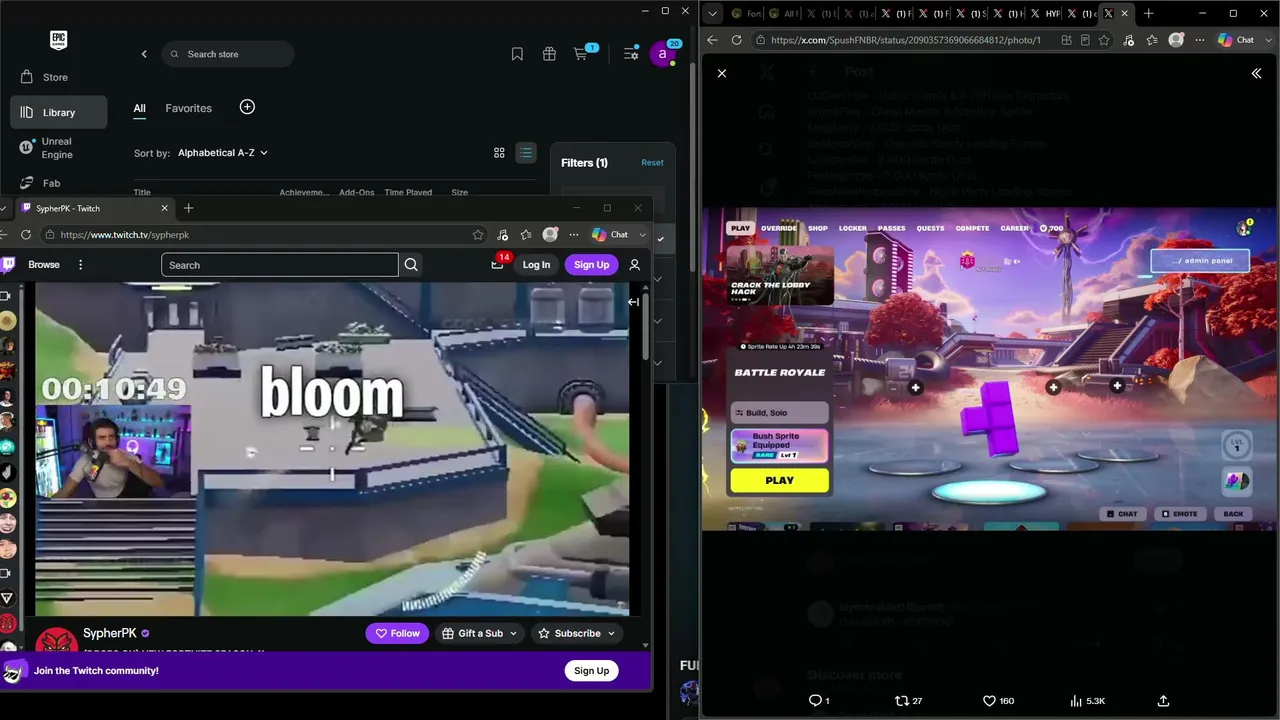Open new tab in X browser window

[1148, 14]
